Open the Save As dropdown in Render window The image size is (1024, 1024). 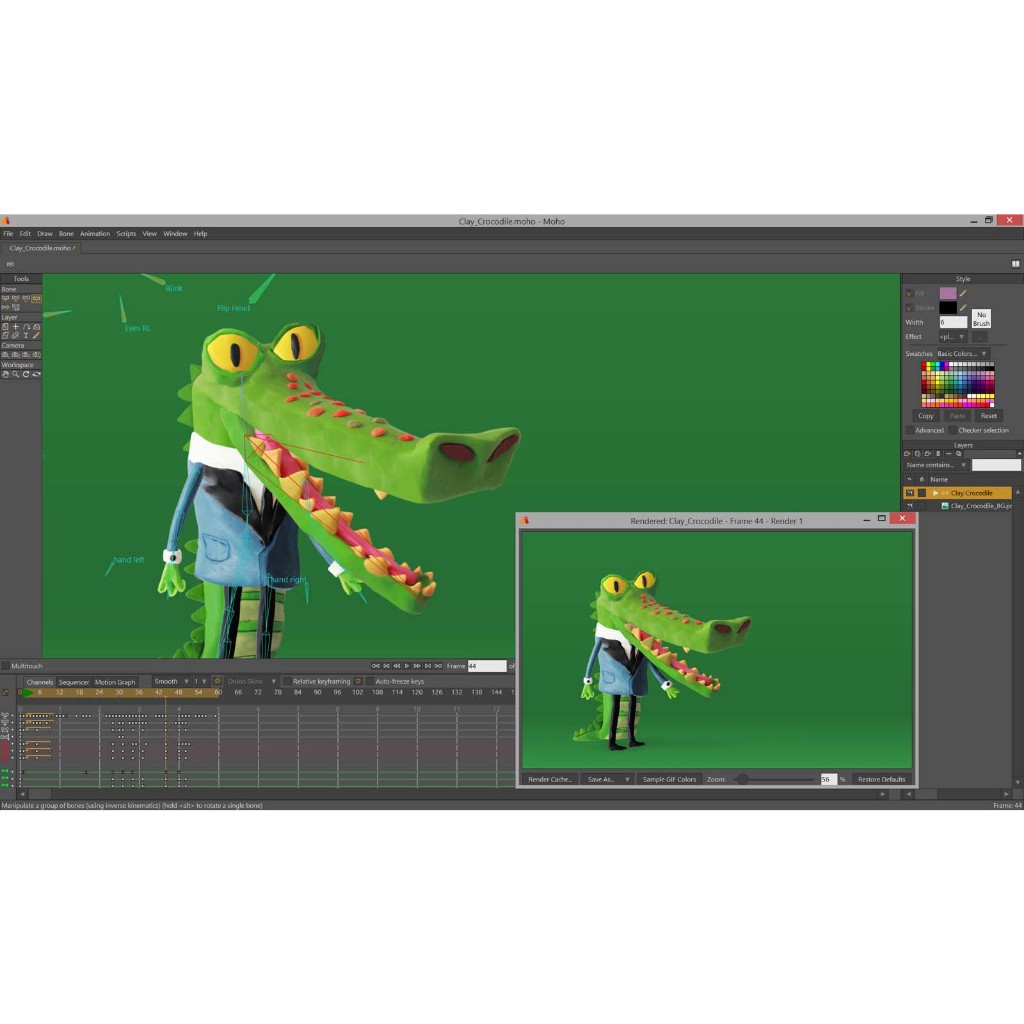(x=608, y=779)
